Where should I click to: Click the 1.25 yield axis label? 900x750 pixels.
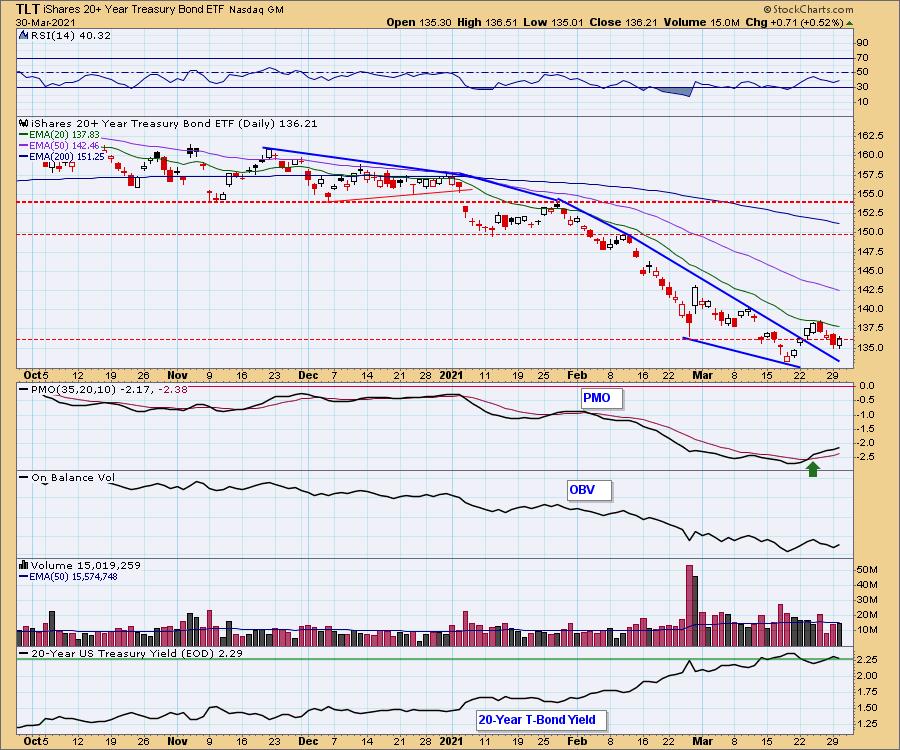click(x=867, y=724)
